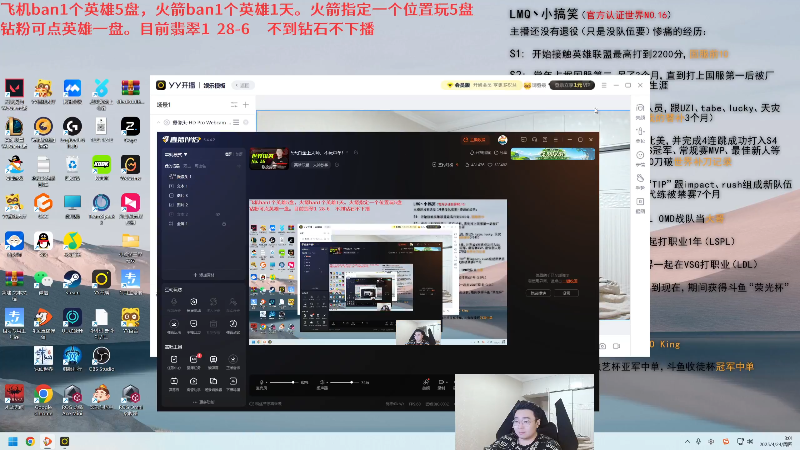Click headset icon in Douyu title bar
The image size is (800, 450).
pyautogui.click(x=534, y=139)
